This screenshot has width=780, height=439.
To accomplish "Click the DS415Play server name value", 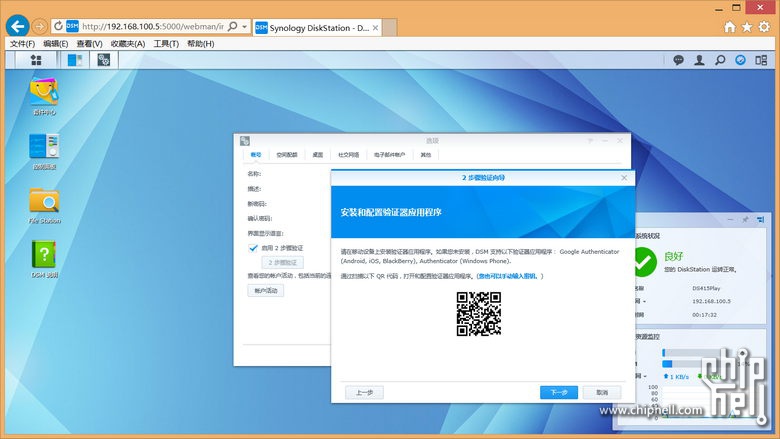I will pos(706,288).
